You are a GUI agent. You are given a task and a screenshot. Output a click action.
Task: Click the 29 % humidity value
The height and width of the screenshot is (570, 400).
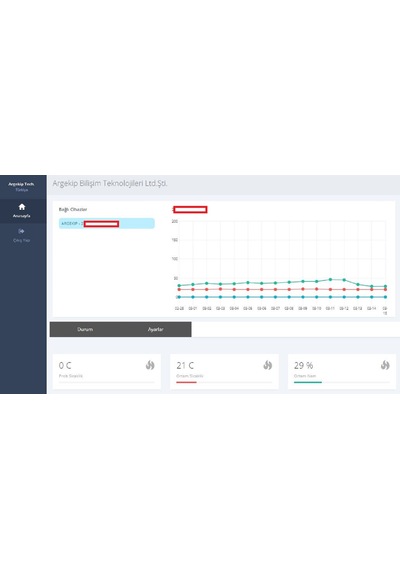pos(304,365)
